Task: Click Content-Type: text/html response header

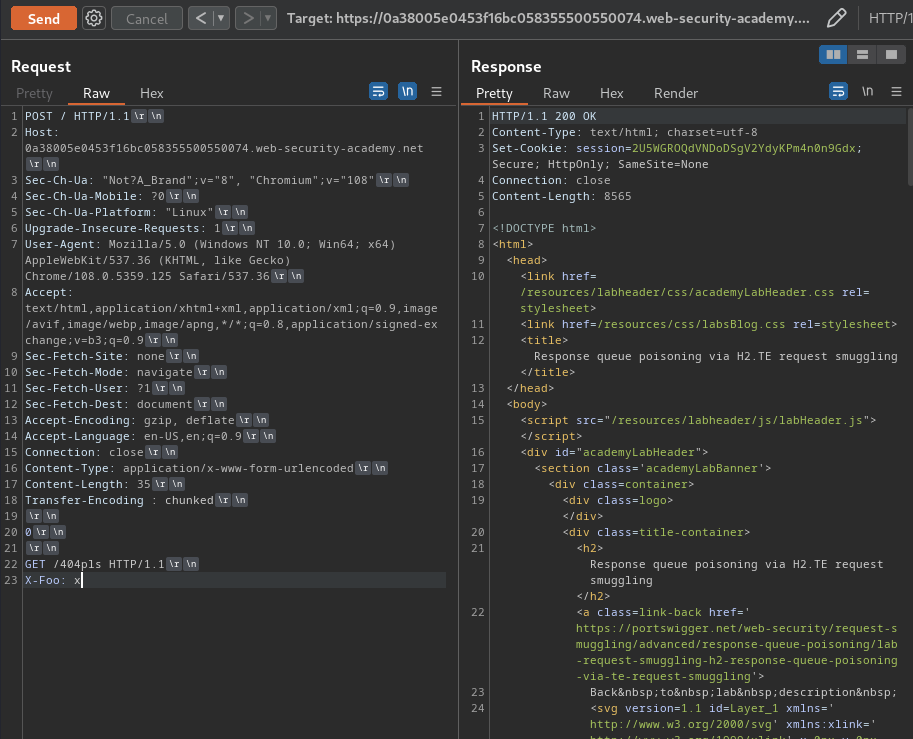Action: click(625, 132)
